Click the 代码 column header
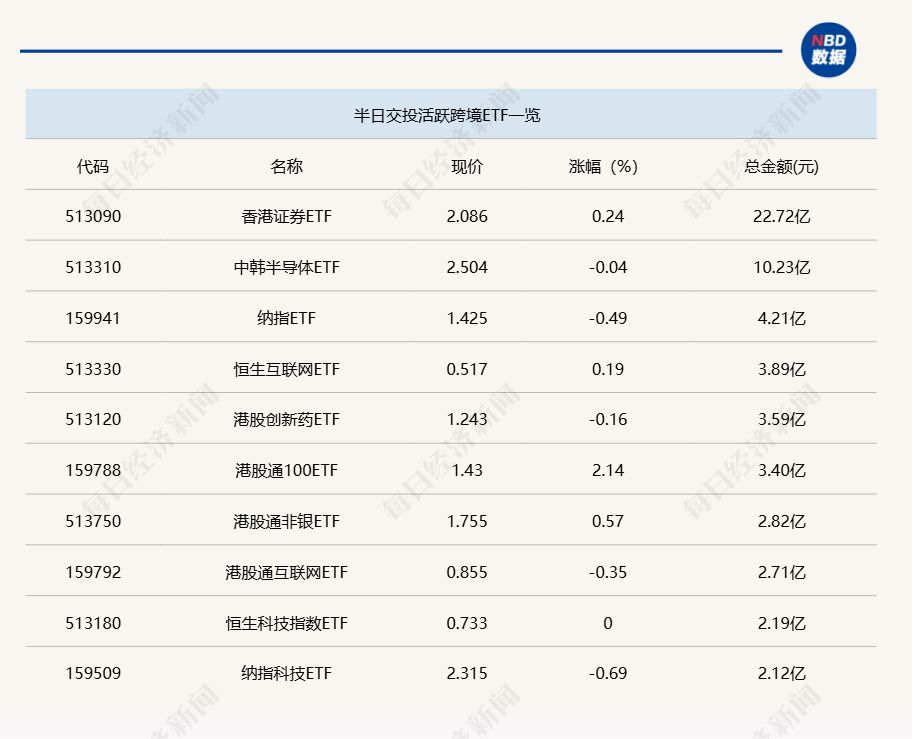This screenshot has height=739, width=912. [x=93, y=167]
